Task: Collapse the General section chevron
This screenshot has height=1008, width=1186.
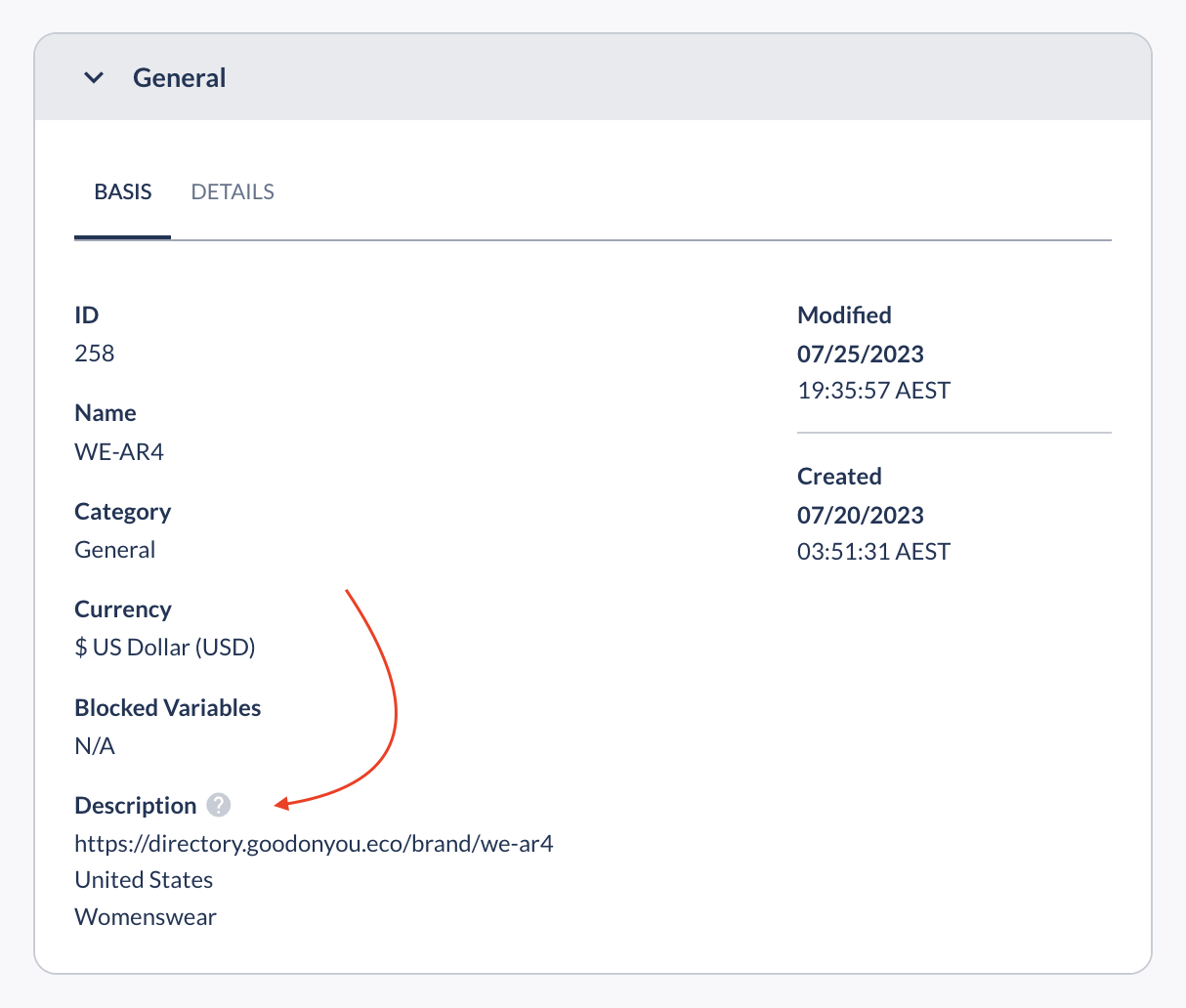Action: pyautogui.click(x=94, y=78)
